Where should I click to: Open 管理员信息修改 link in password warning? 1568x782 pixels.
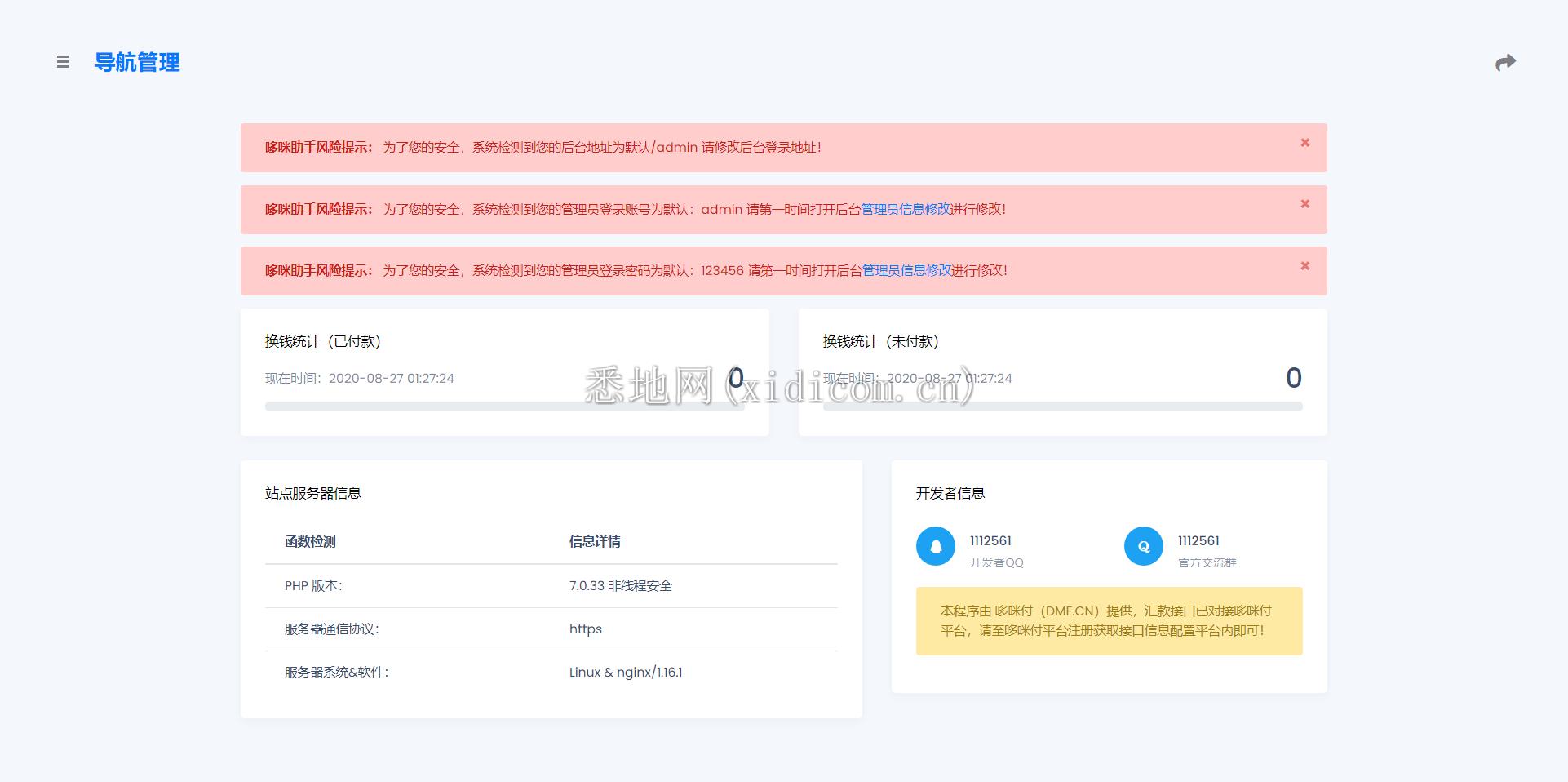pyautogui.click(x=907, y=270)
